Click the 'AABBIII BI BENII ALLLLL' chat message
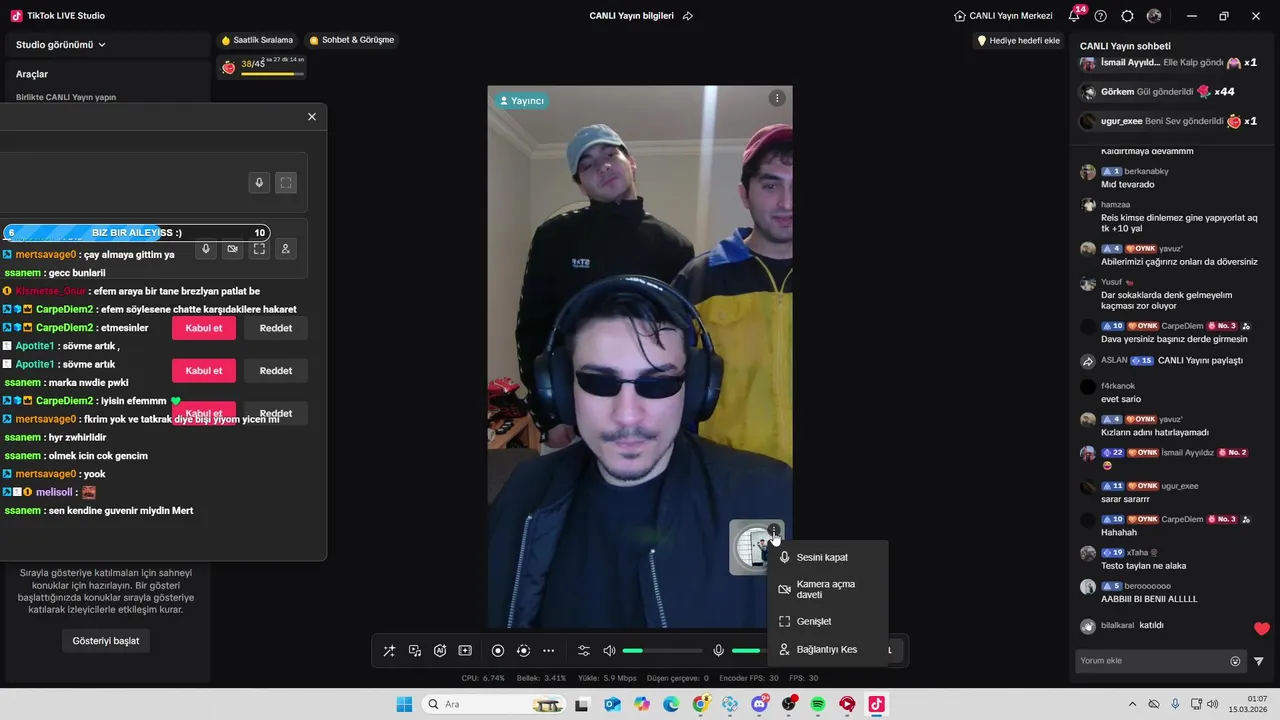The width and height of the screenshot is (1280, 720). click(1149, 599)
